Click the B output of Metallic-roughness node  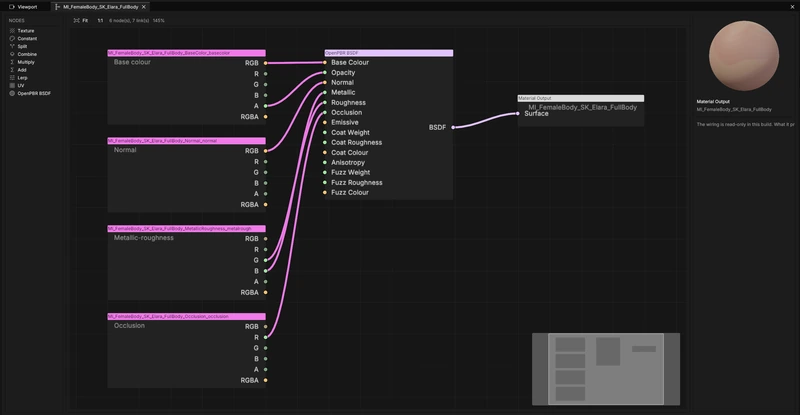click(265, 271)
